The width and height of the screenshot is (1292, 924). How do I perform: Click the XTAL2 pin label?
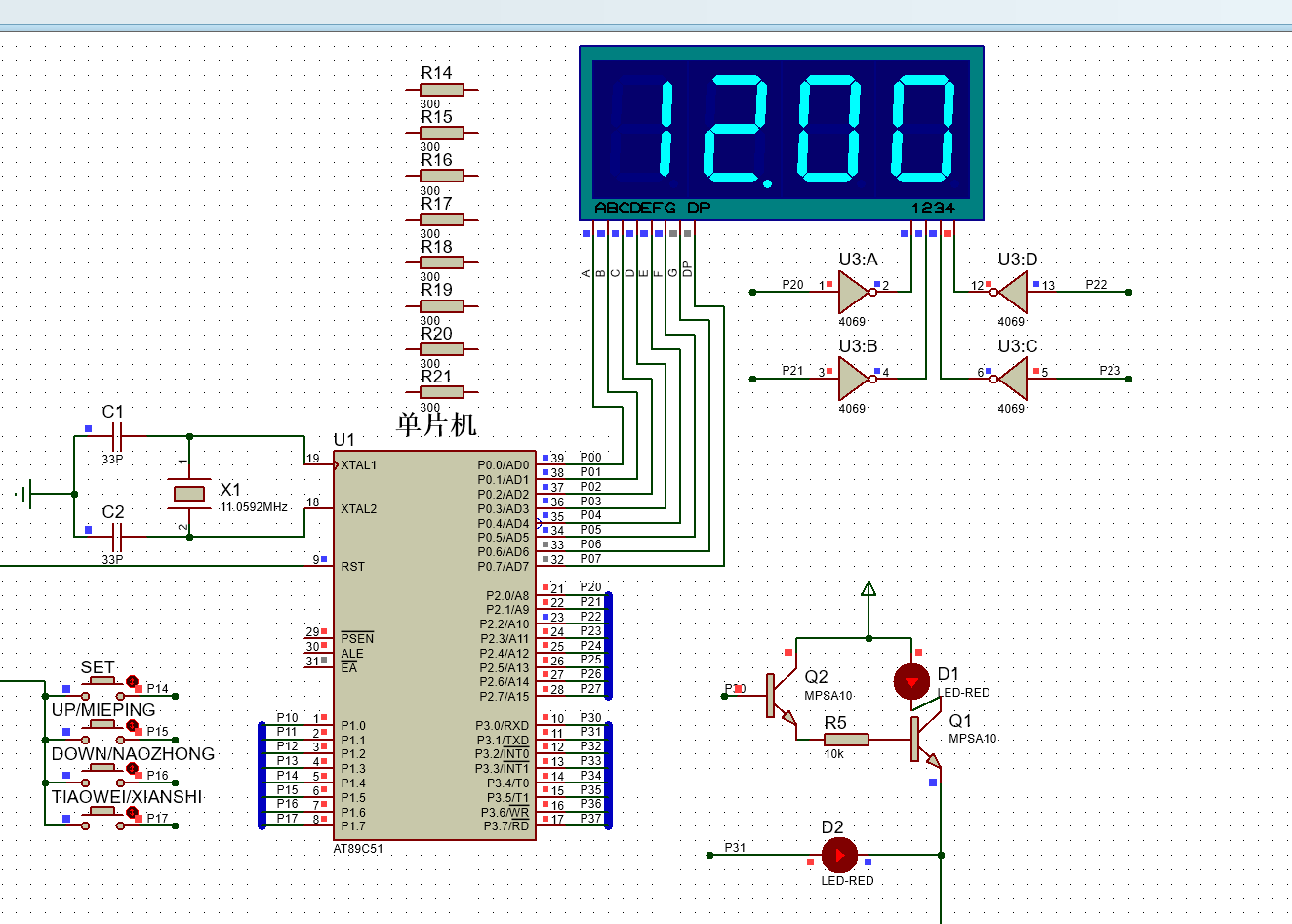tap(358, 509)
